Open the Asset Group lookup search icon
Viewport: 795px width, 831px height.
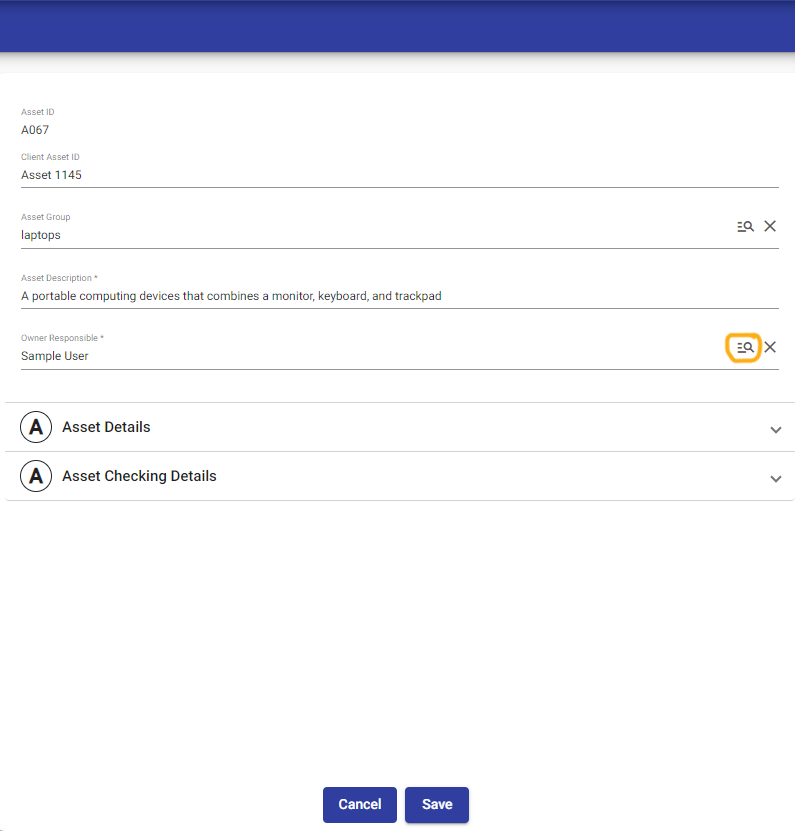coord(745,227)
